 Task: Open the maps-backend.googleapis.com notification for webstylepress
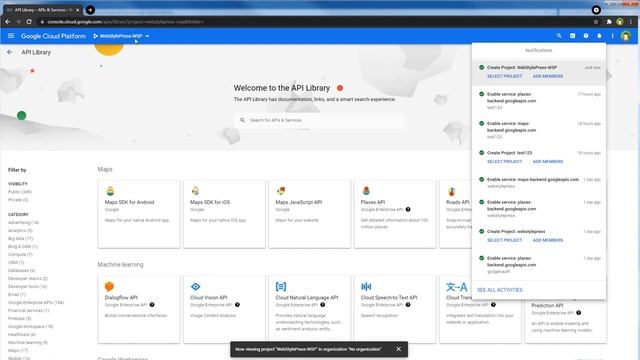[x=539, y=182]
